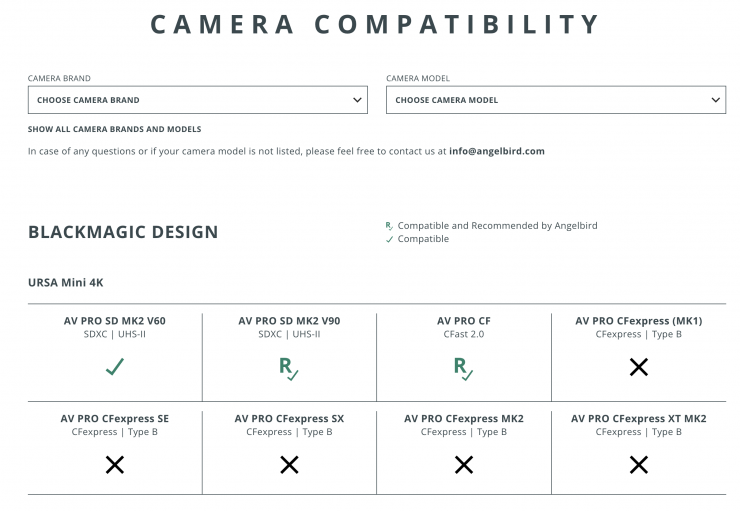Click the legend's Compatible checkmark icon
The image size is (740, 511).
[389, 239]
